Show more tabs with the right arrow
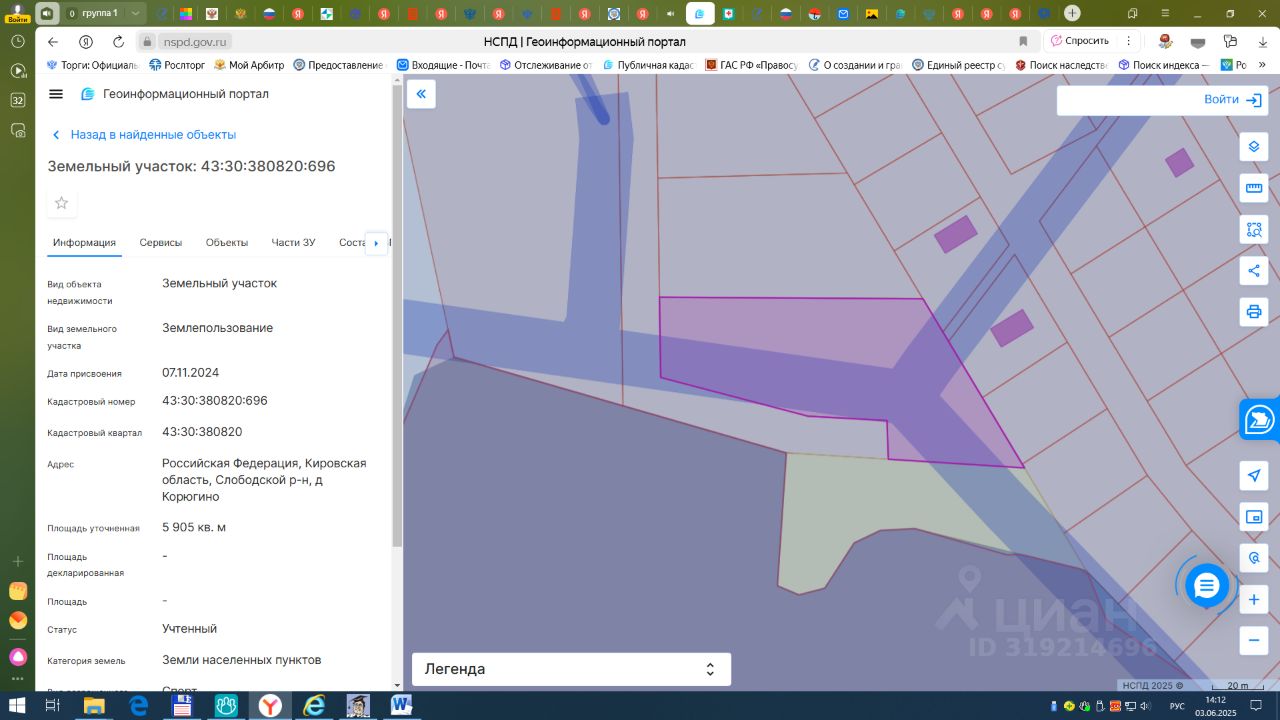Screen dimensions: 1280x720 (x=376, y=243)
